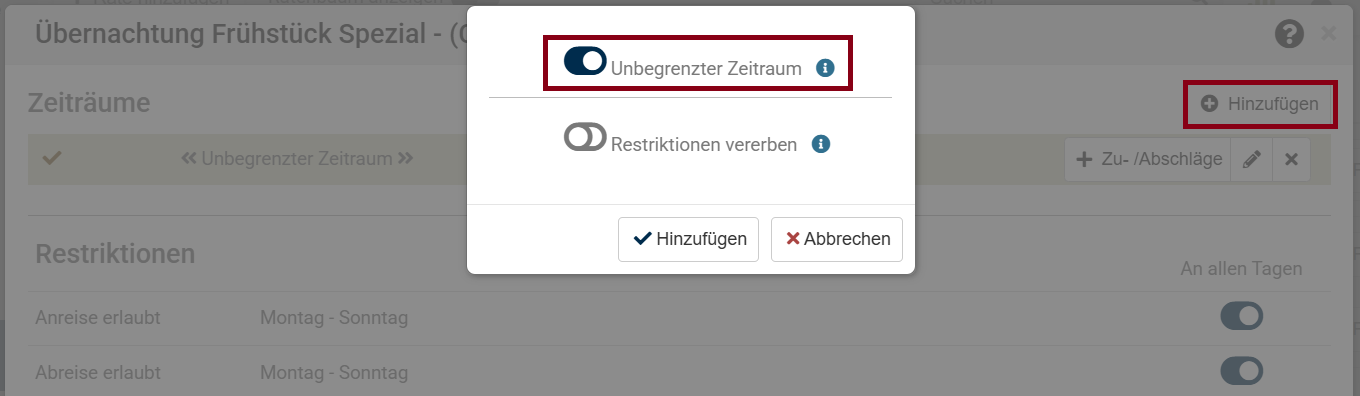1360x396 pixels.
Task: Enable the Restriktionen vererben switch
Action: [585, 137]
